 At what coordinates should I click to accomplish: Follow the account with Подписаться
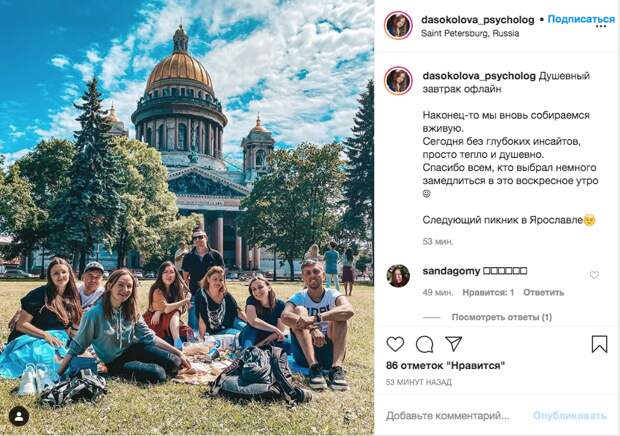click(581, 19)
